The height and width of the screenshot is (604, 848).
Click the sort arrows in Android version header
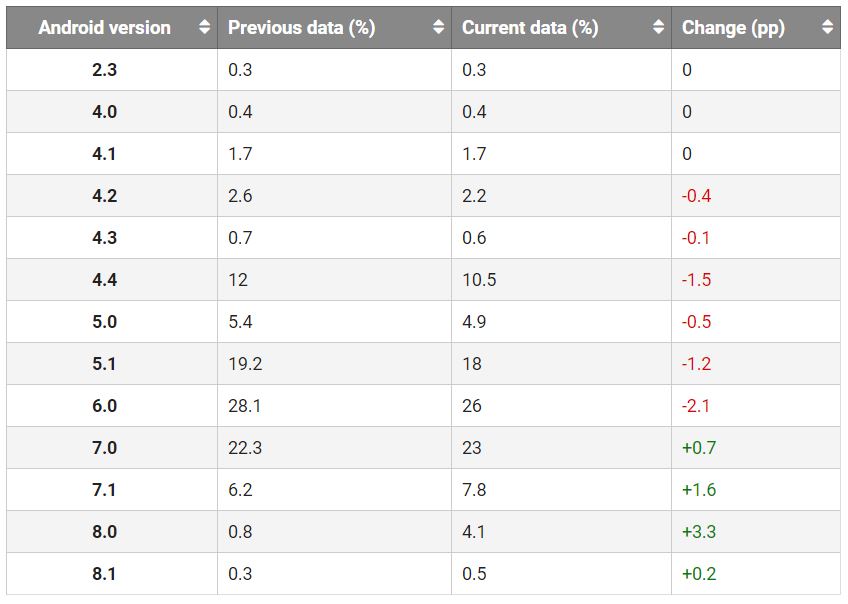[x=205, y=28]
